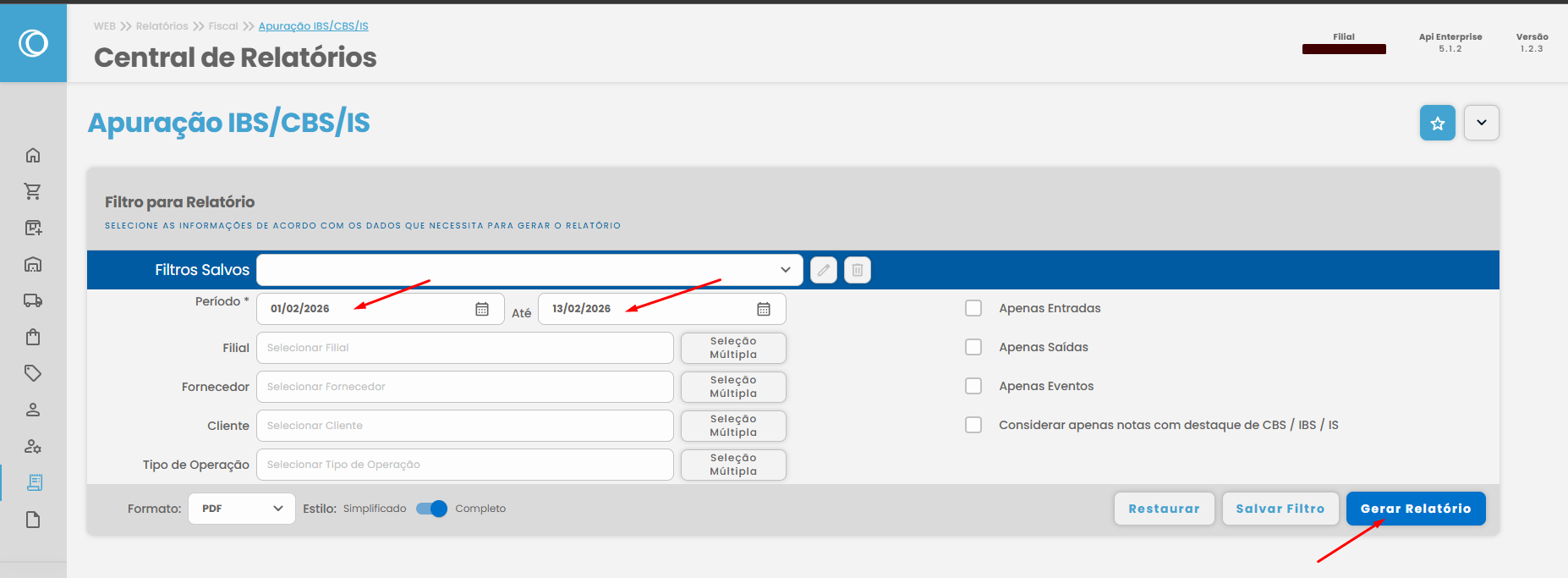Open the price tag sidebar icon
1568x578 pixels.
(x=33, y=373)
